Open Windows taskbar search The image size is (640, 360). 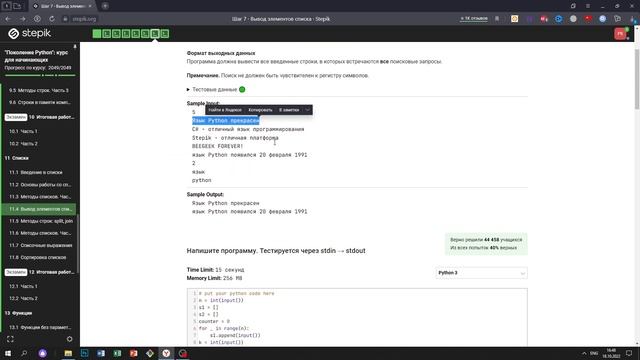[x=24, y=353]
